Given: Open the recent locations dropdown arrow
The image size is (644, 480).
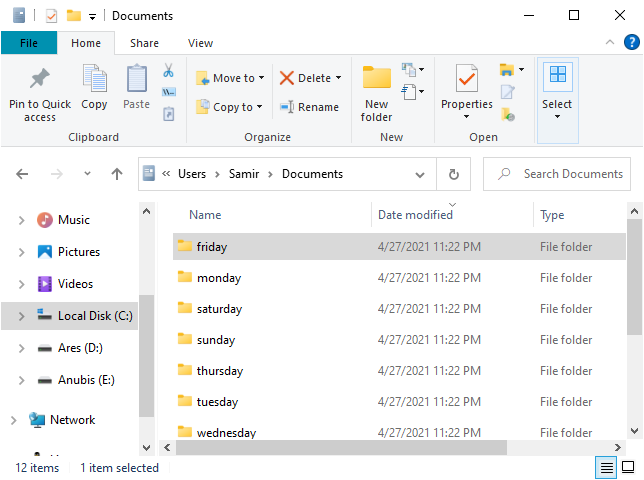Looking at the screenshot, I should pyautogui.click(x=87, y=174).
